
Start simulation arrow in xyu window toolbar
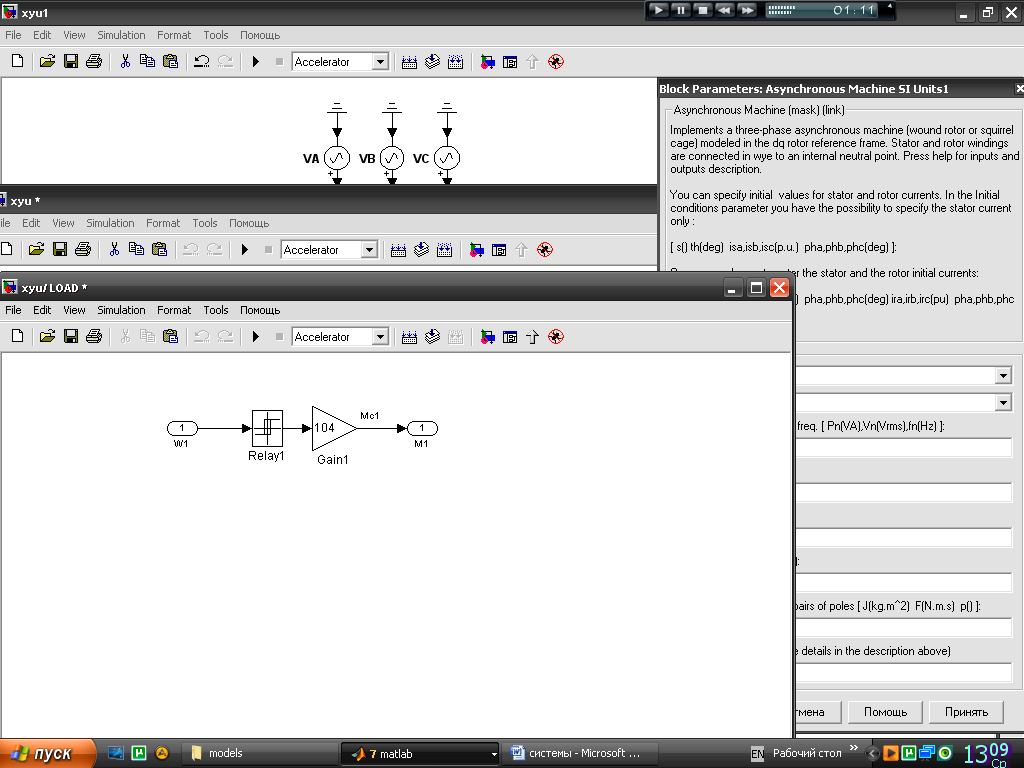[x=244, y=249]
